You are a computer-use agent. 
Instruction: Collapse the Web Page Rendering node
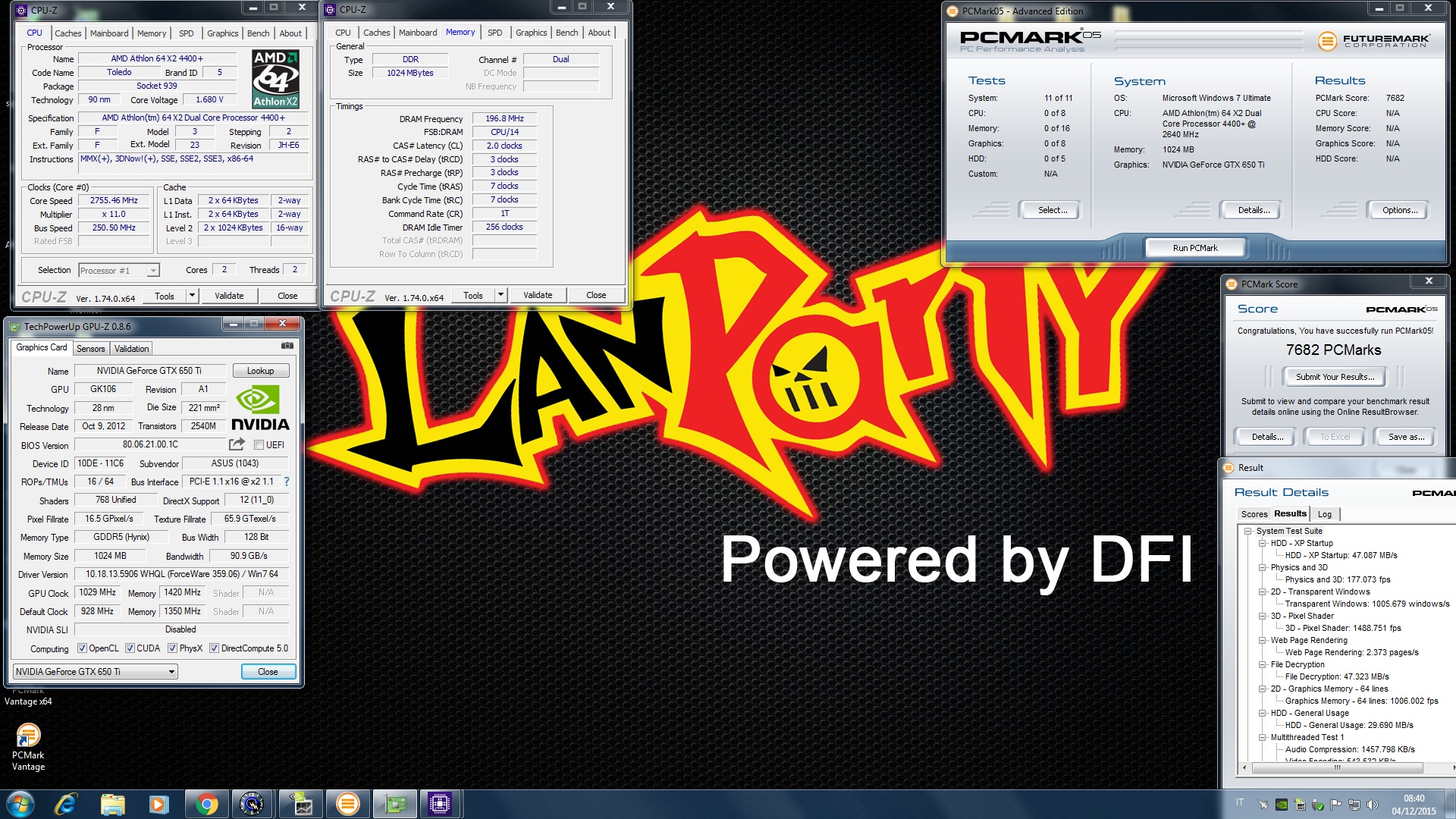click(x=1262, y=640)
